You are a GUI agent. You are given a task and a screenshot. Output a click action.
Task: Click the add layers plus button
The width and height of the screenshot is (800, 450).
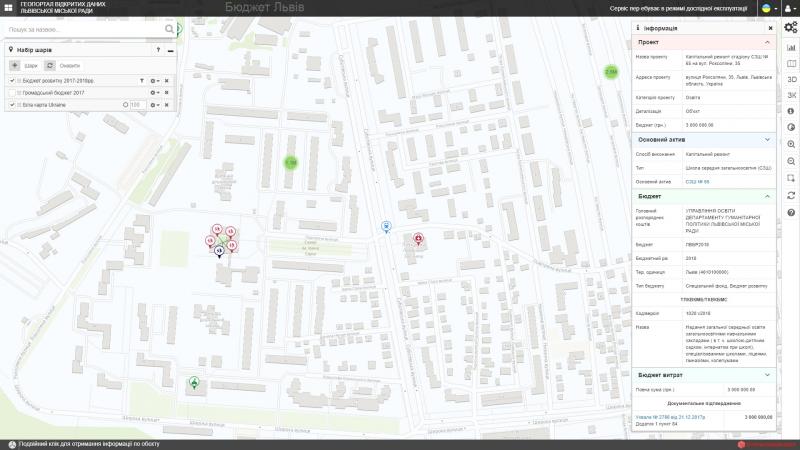click(x=14, y=65)
